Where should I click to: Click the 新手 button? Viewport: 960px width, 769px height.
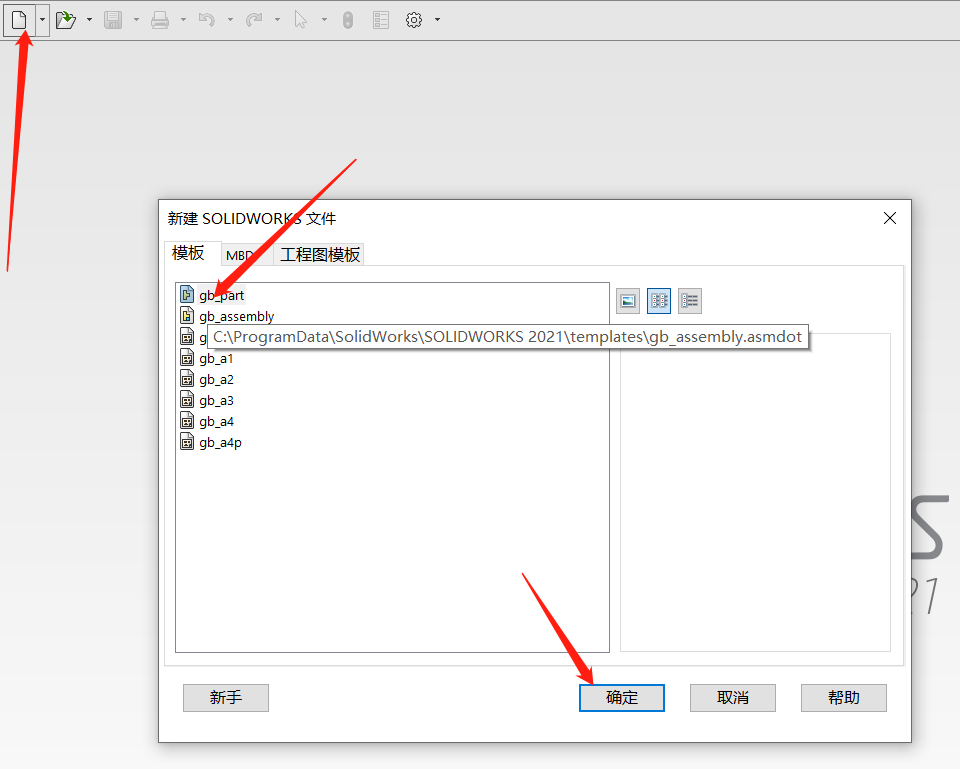(x=226, y=697)
